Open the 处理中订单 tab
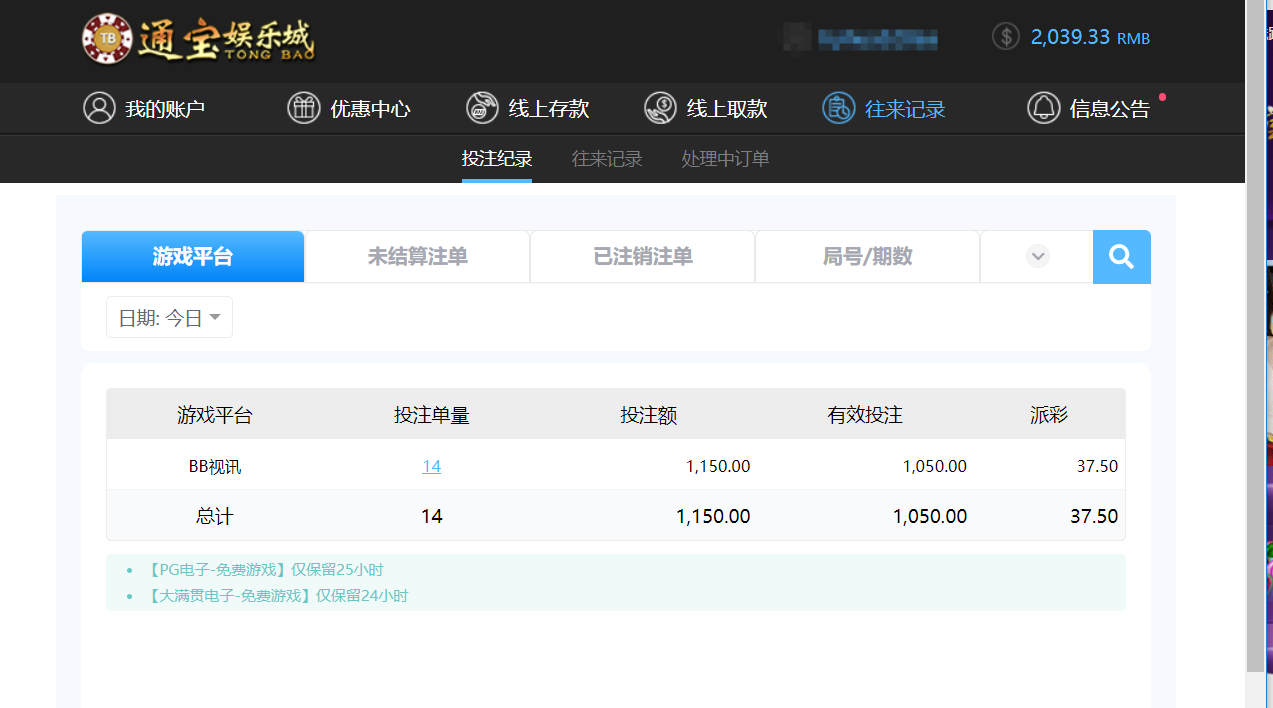 724,158
